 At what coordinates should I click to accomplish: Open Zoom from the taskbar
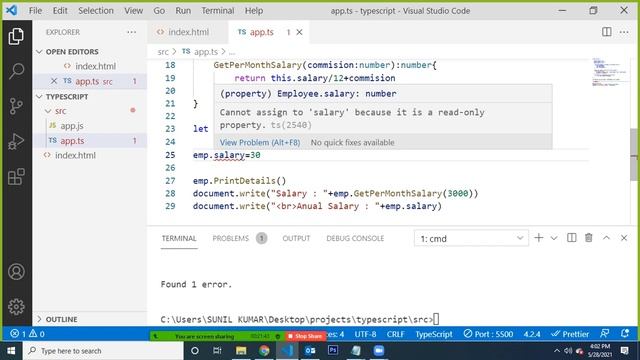coord(379,351)
